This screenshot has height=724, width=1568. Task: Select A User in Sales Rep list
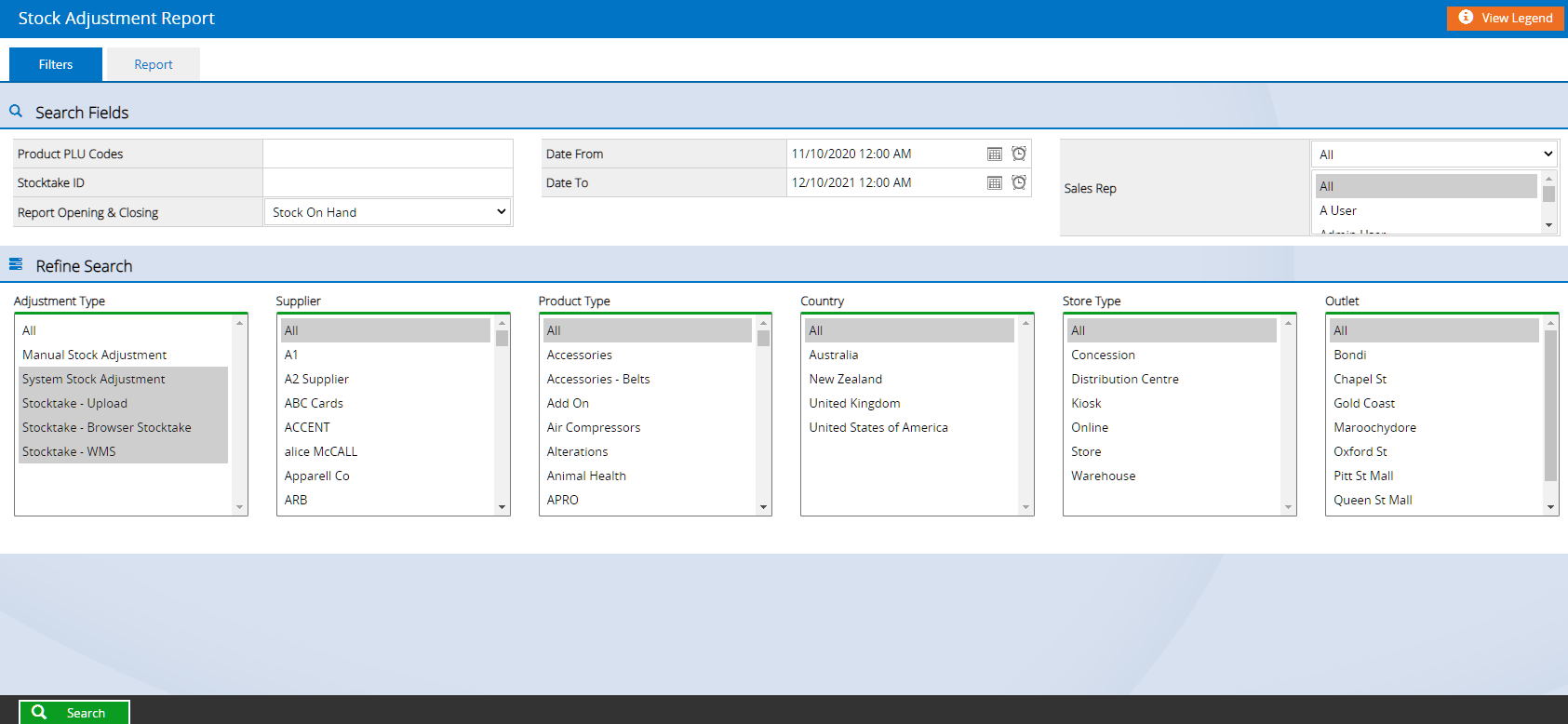tap(1427, 210)
